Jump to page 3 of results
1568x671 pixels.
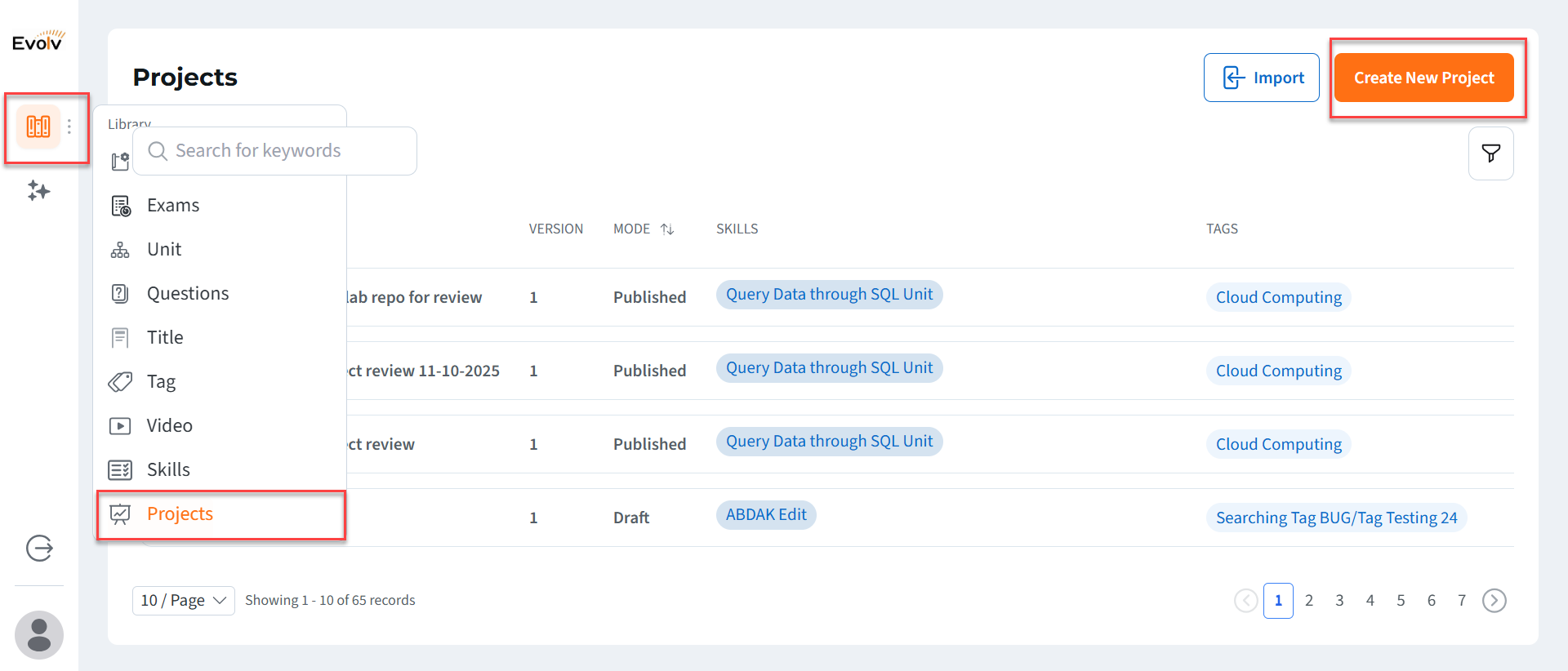coord(1339,601)
